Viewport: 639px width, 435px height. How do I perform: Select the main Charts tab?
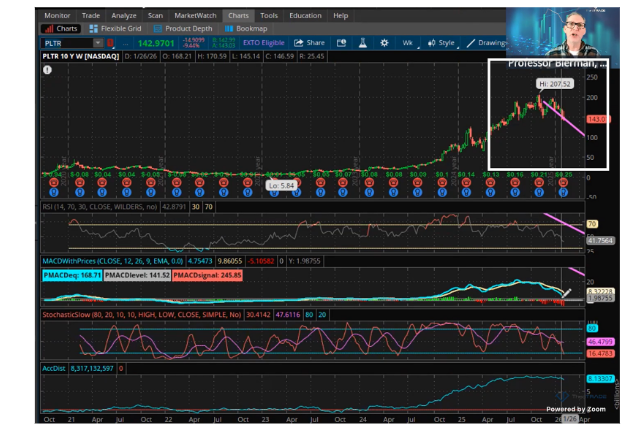click(x=238, y=15)
